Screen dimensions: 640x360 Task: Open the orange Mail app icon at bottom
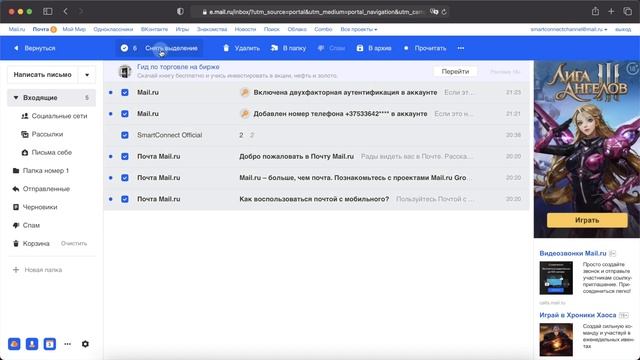pyautogui.click(x=14, y=344)
